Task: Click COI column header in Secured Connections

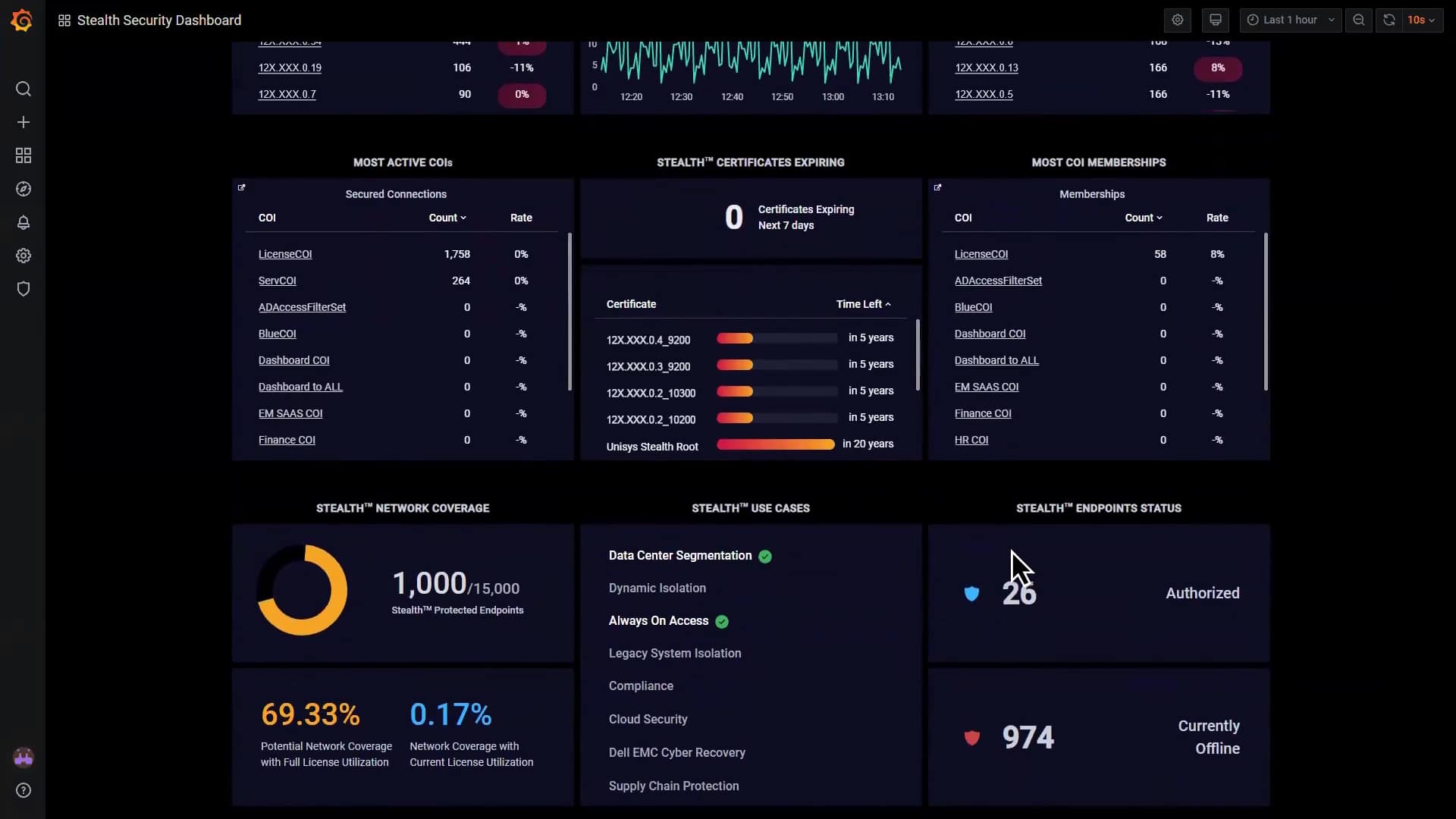Action: coord(267,218)
